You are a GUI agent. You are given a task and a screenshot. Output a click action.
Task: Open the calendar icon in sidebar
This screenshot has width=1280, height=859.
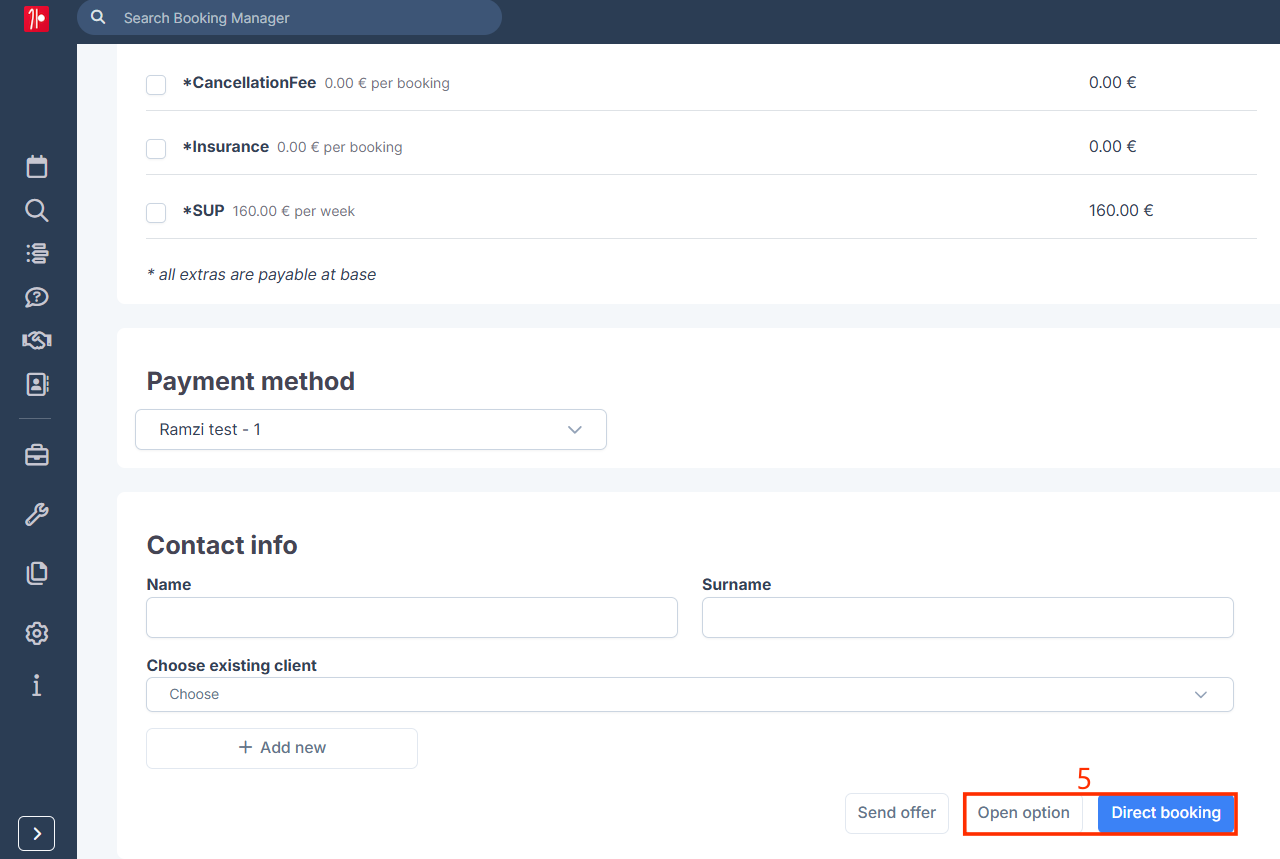pyautogui.click(x=37, y=166)
